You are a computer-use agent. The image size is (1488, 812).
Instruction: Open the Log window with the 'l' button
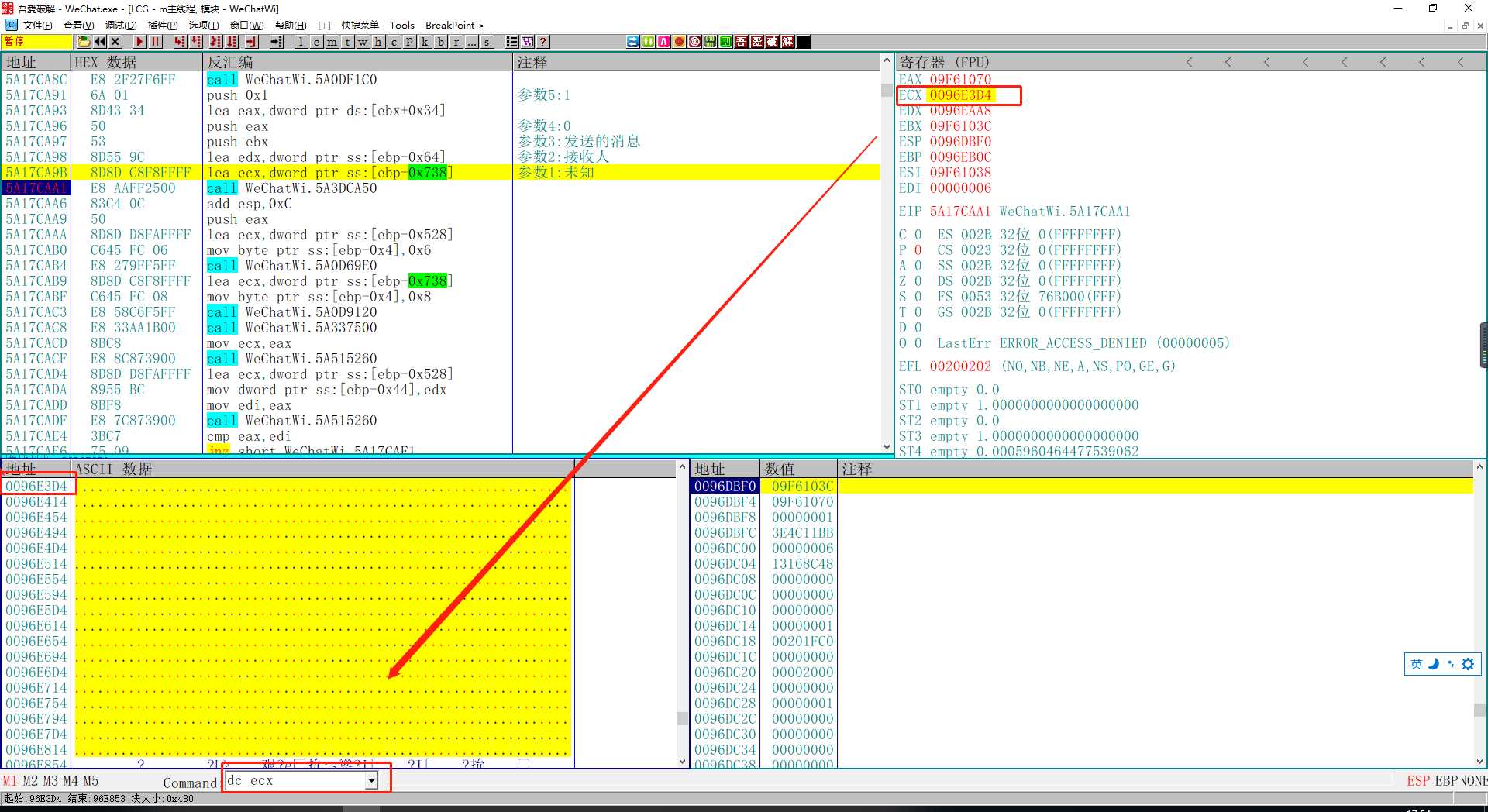[x=301, y=42]
